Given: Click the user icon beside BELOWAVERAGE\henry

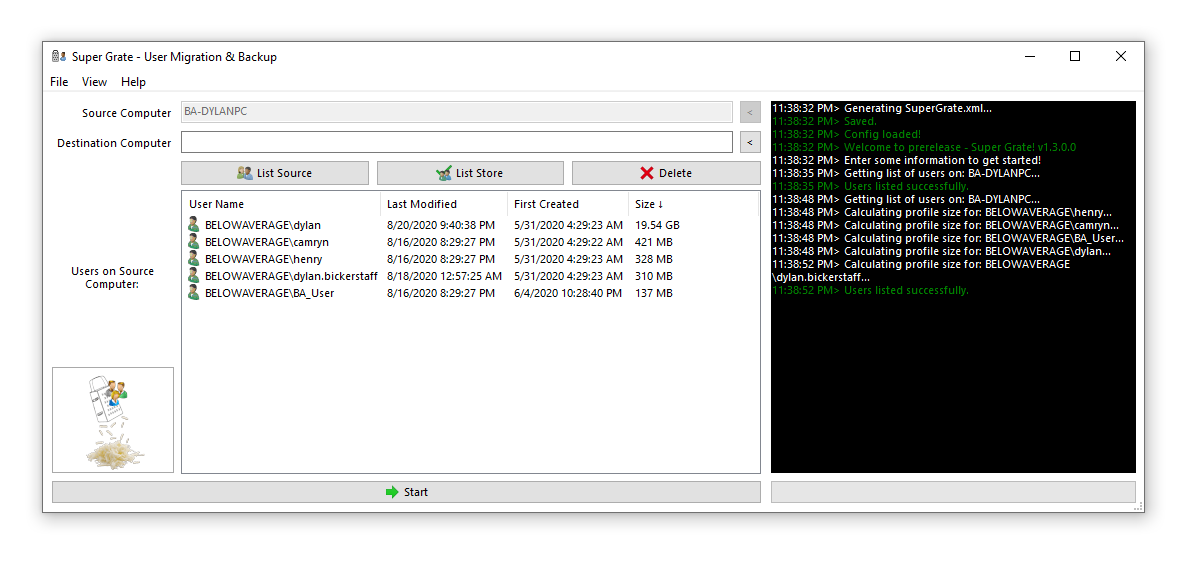Looking at the screenshot, I should click(x=194, y=259).
